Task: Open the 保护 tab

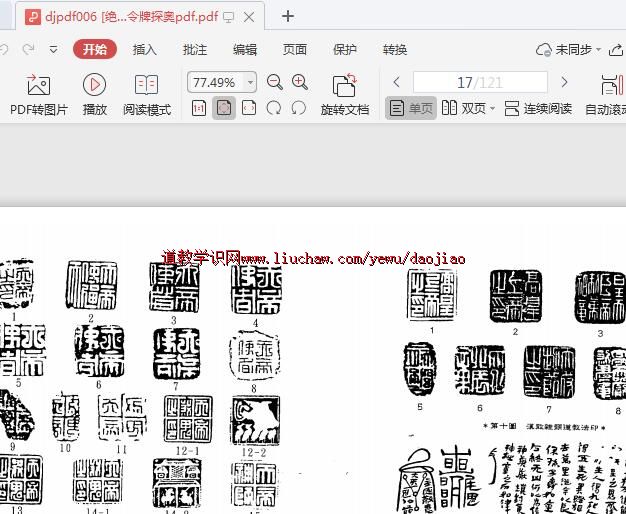Action: [x=345, y=50]
